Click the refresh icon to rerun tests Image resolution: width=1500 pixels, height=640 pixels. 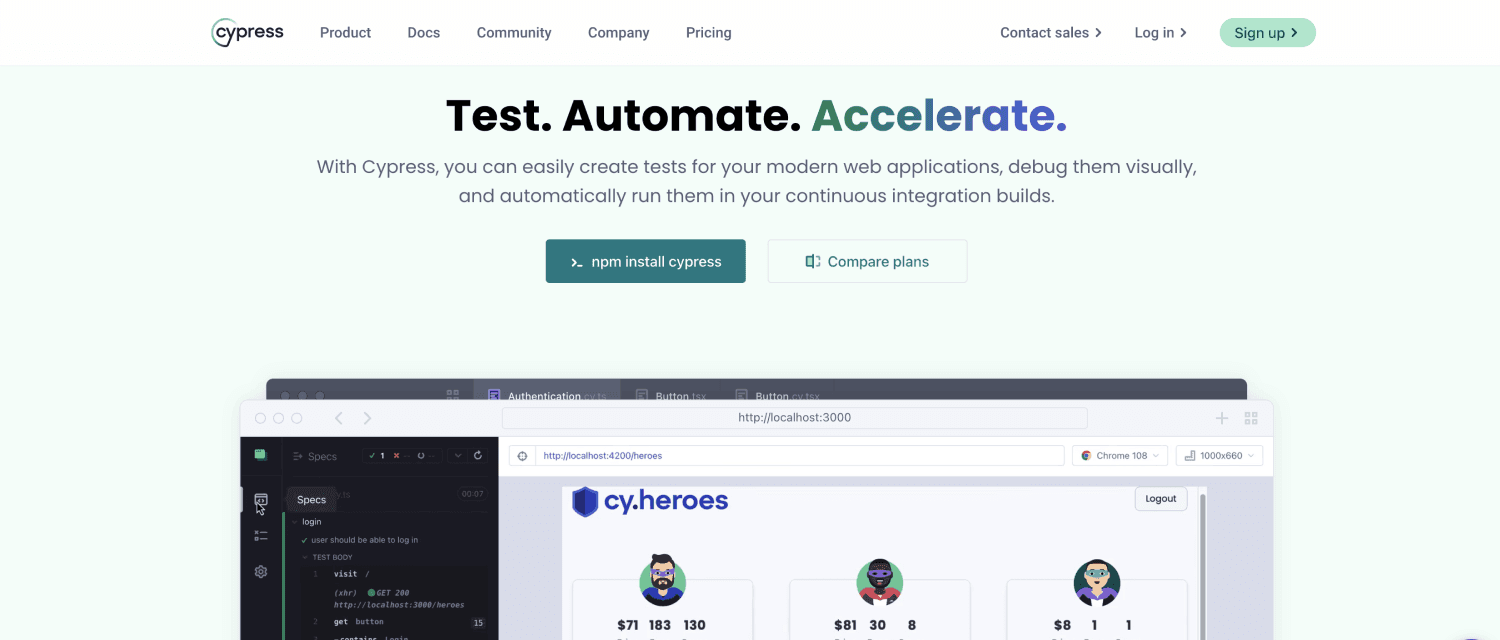click(x=478, y=456)
